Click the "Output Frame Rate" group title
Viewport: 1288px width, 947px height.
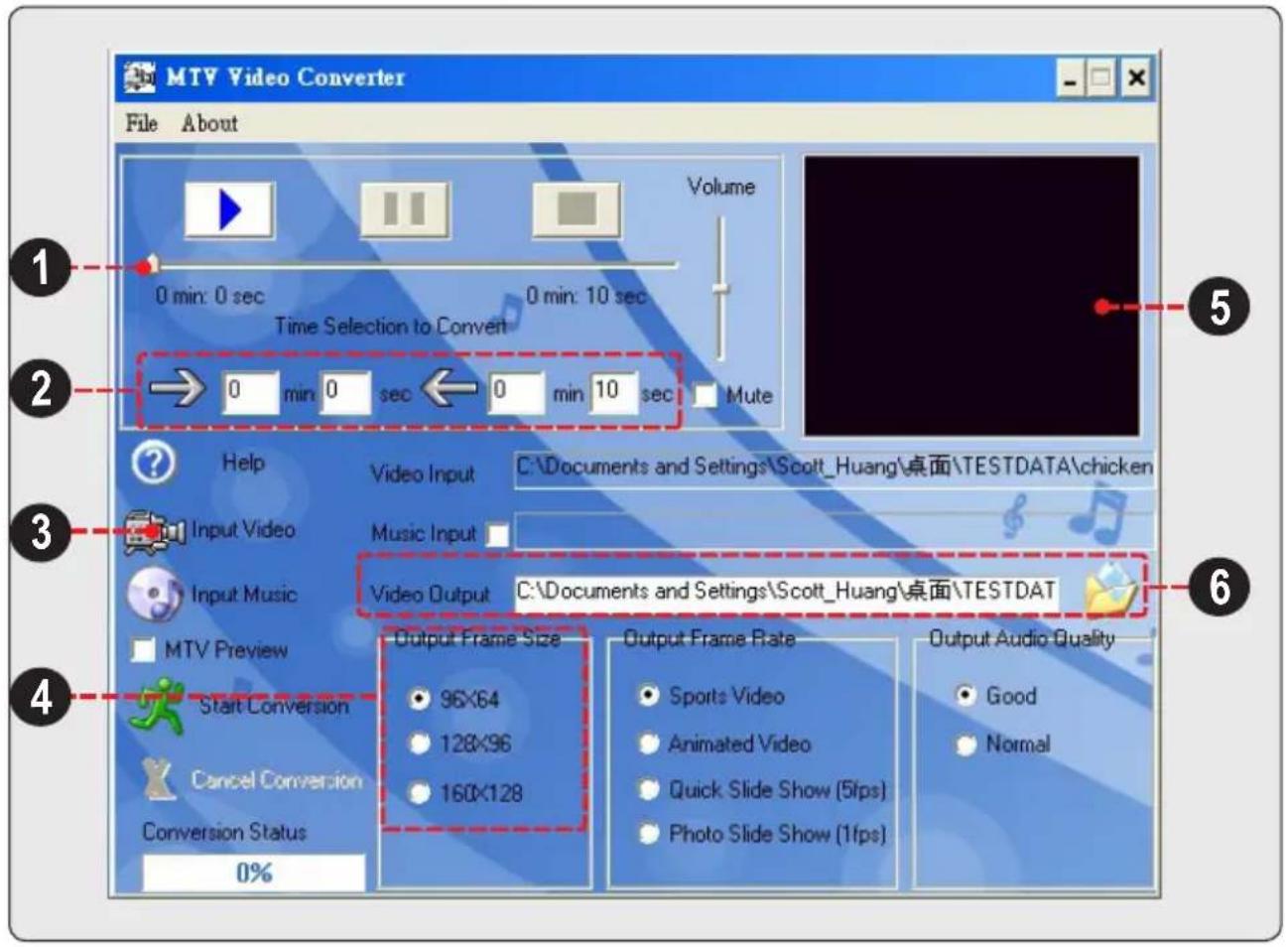pyautogui.click(x=708, y=639)
